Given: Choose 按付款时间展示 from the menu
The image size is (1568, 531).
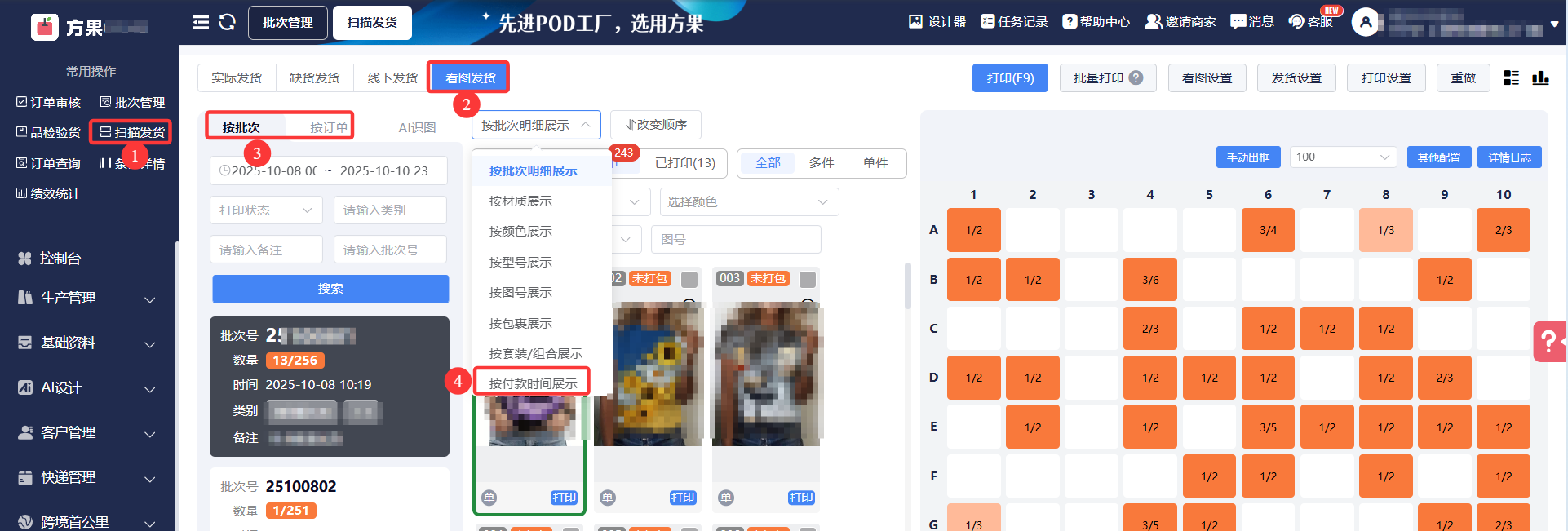Looking at the screenshot, I should pos(533,383).
